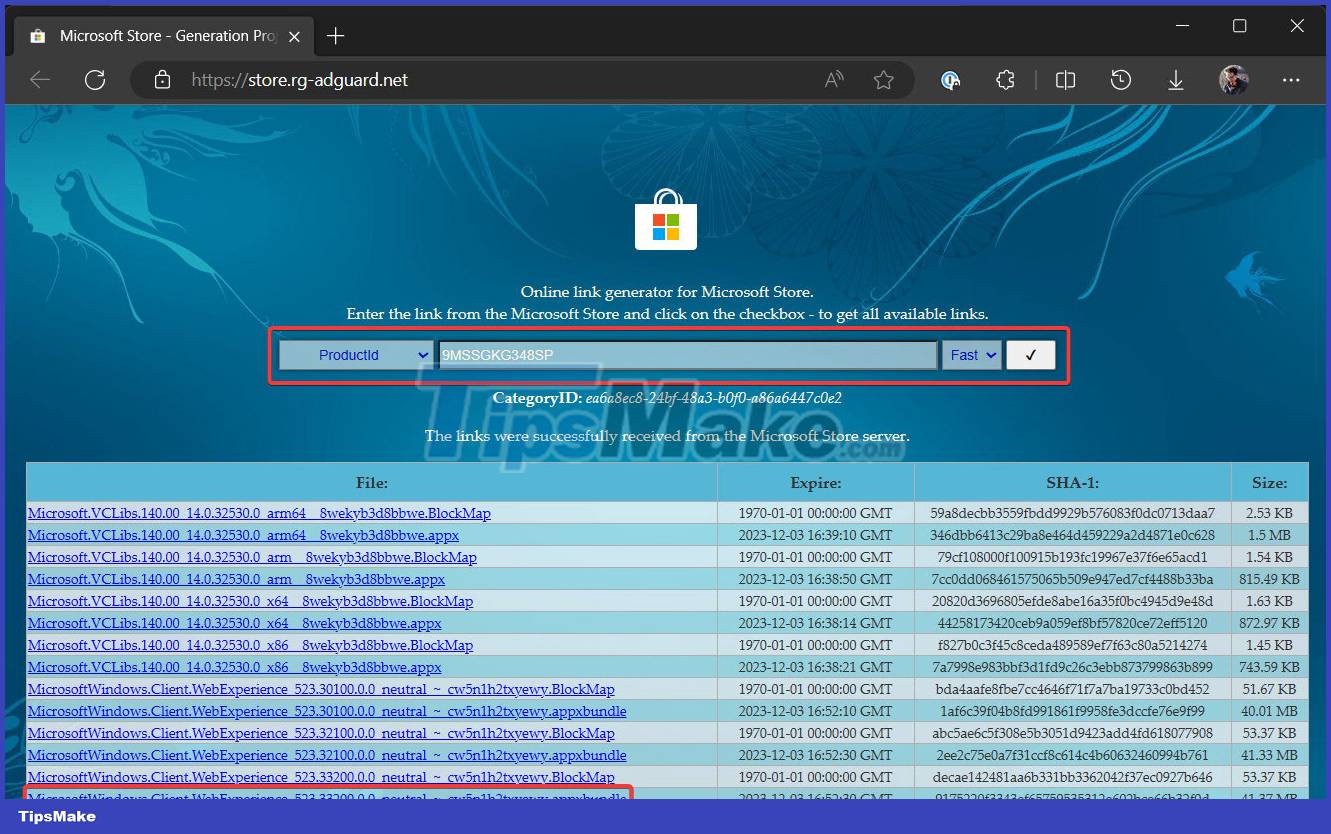Add this page to favorites

(x=884, y=80)
